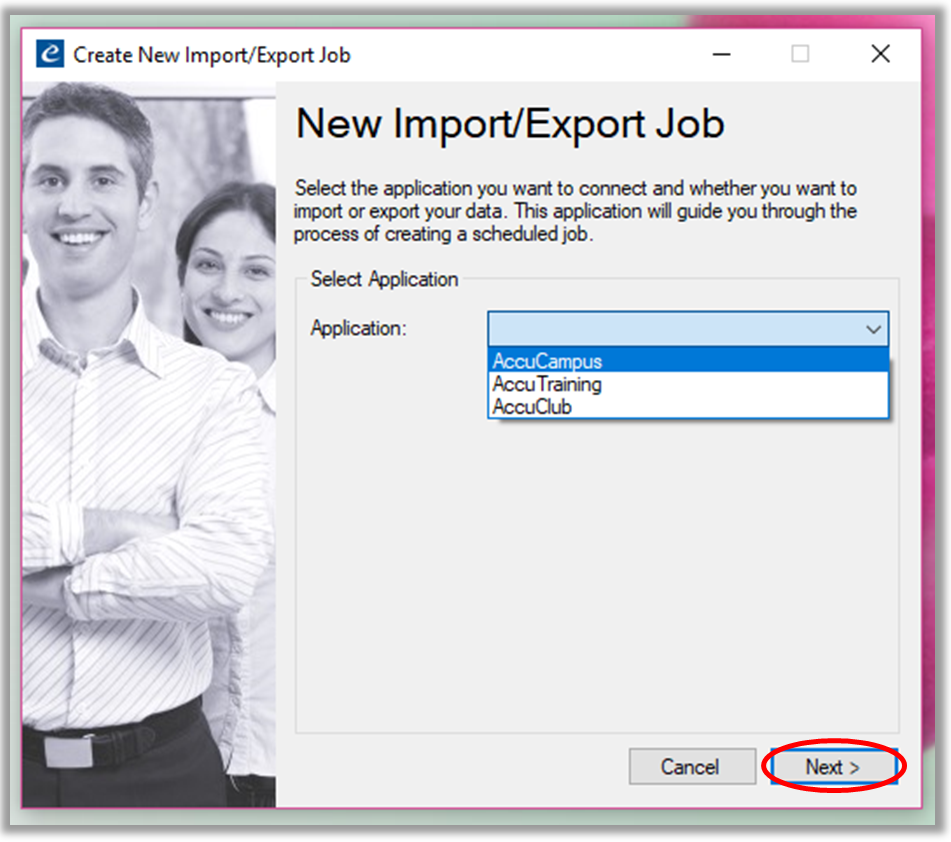Screen dimensions: 951x842
Task: Click the "New Import/Export Job" heading
Action: [x=510, y=124]
